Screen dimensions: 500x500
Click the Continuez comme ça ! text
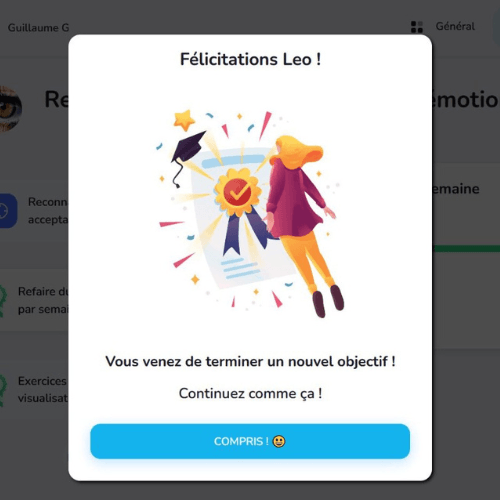[x=250, y=393]
